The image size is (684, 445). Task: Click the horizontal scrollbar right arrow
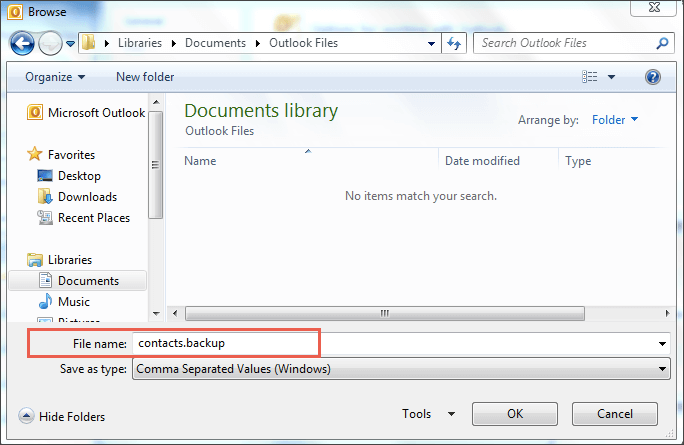click(667, 313)
